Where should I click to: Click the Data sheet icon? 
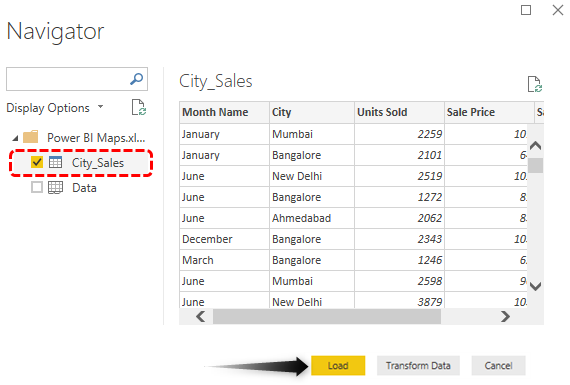pos(56,188)
